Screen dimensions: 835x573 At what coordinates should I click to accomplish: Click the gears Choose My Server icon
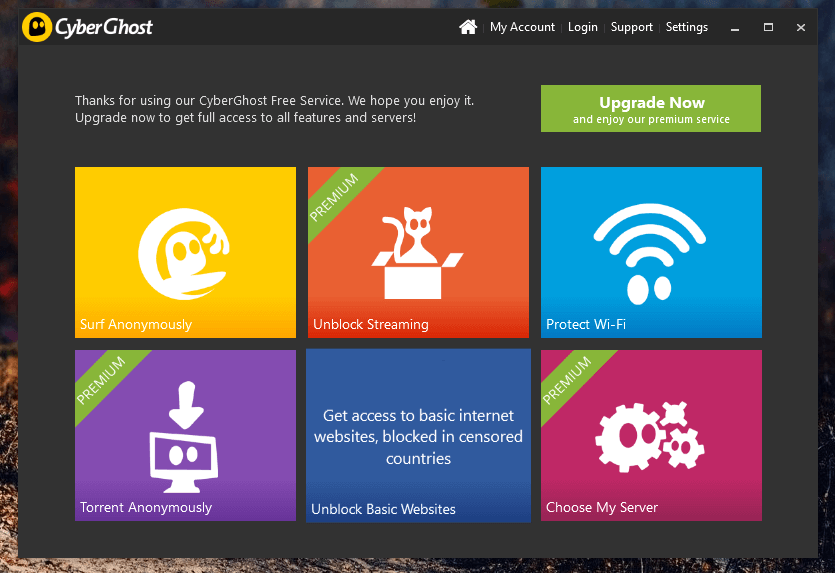[650, 437]
